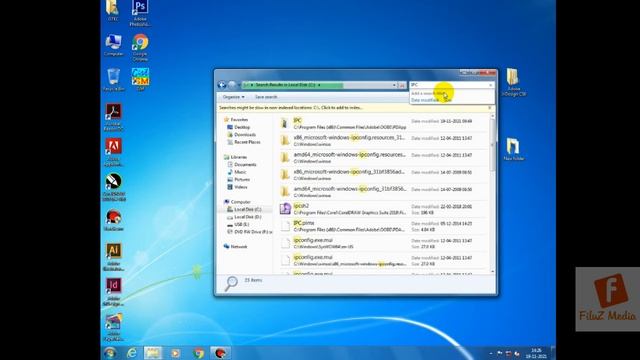Choose Size search filter
Viewport: 640px width, 360px height.
point(448,100)
